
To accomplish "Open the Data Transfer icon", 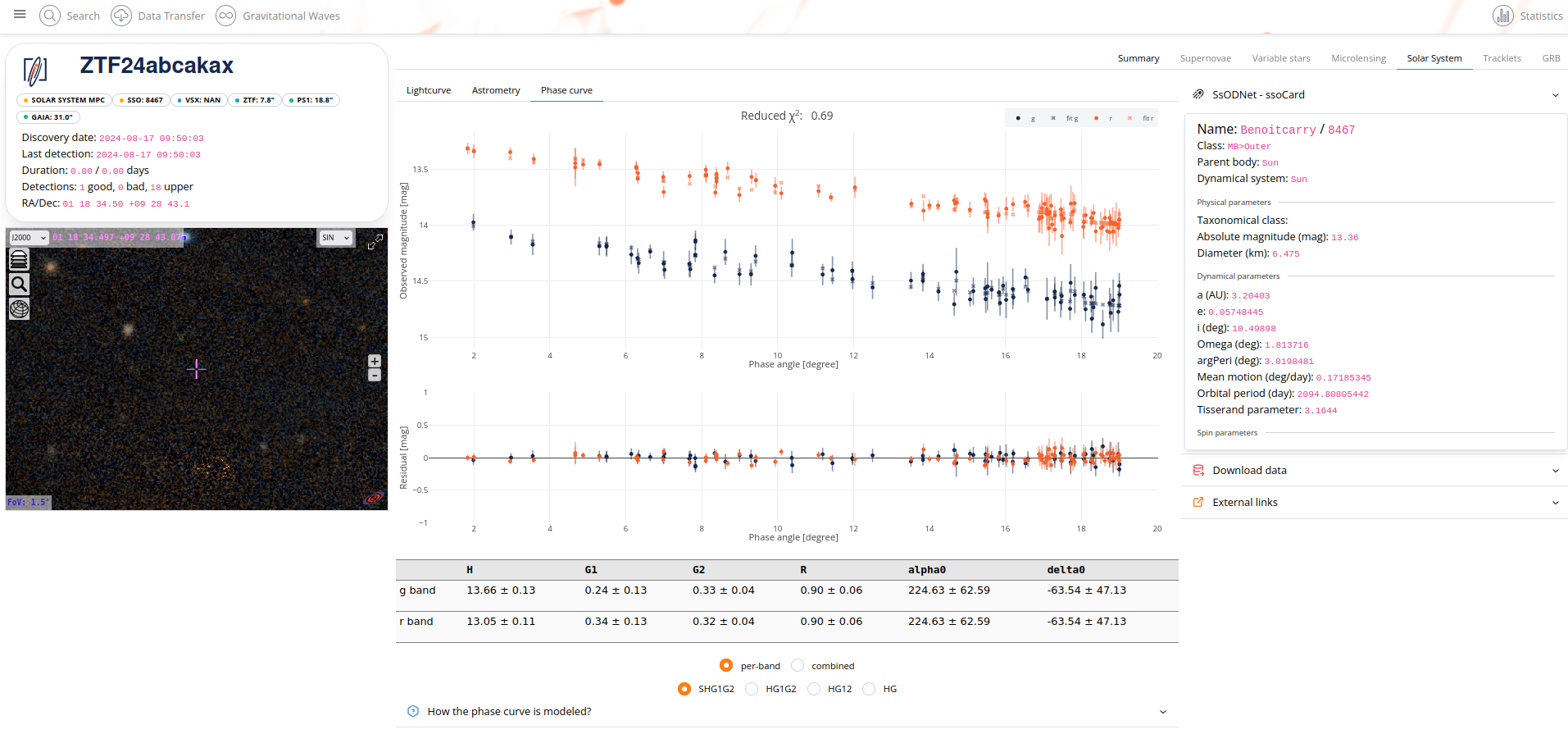I will click(121, 16).
